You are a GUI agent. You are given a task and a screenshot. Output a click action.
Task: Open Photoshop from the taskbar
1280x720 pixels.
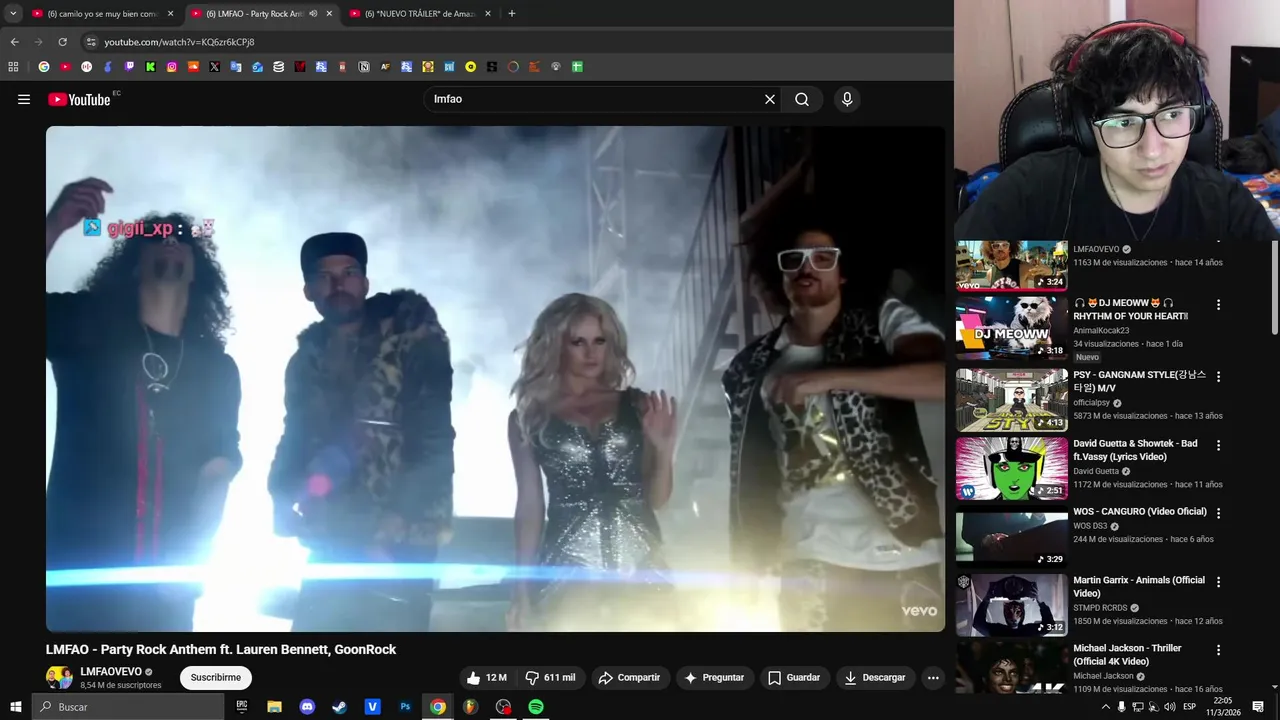405,707
